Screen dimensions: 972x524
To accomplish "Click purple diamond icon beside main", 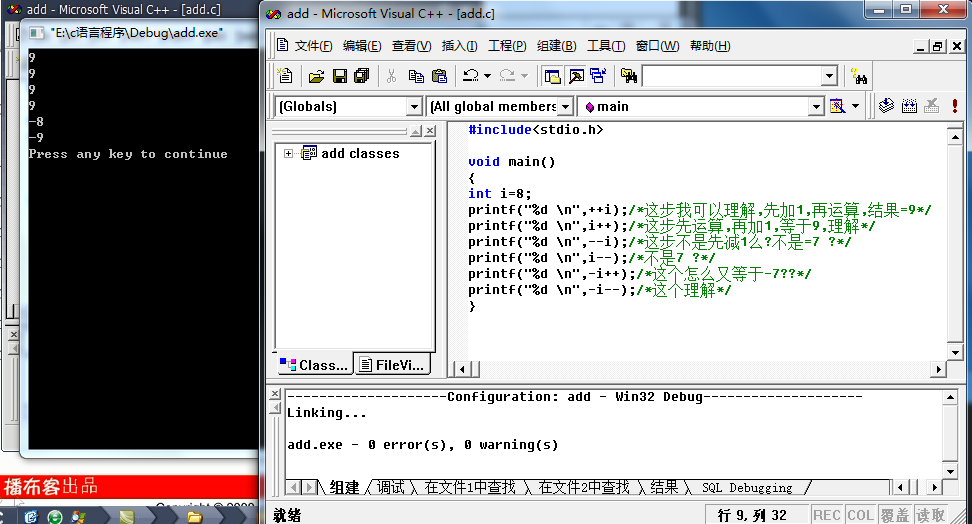I will point(590,107).
